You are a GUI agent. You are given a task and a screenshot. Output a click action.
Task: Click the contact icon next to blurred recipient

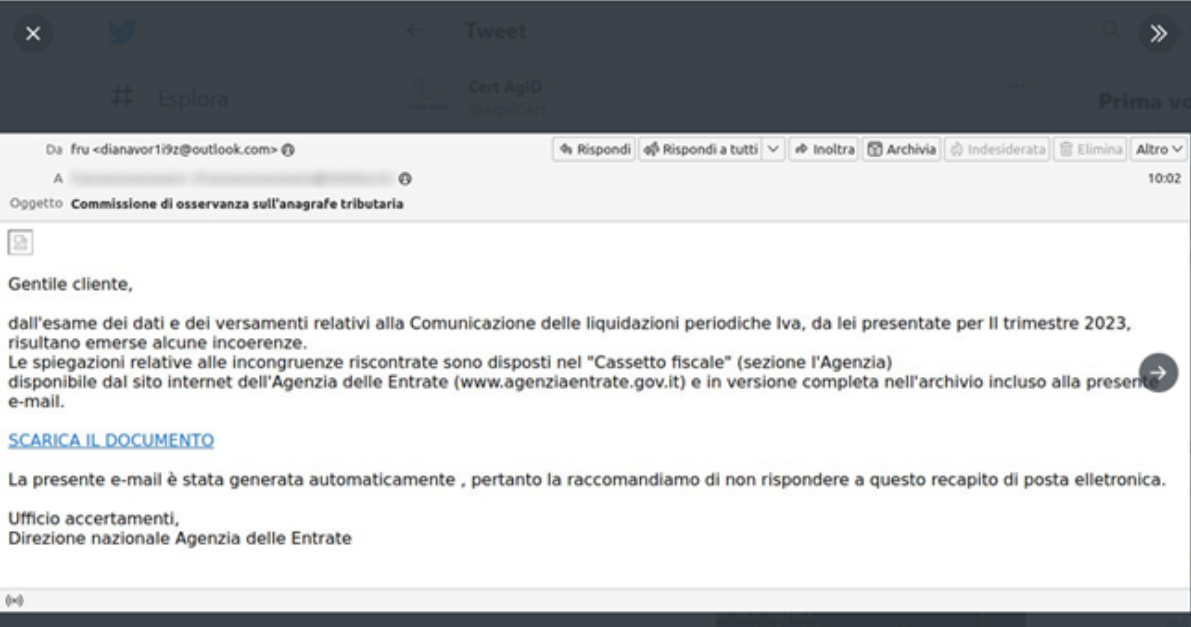pyautogui.click(x=405, y=179)
